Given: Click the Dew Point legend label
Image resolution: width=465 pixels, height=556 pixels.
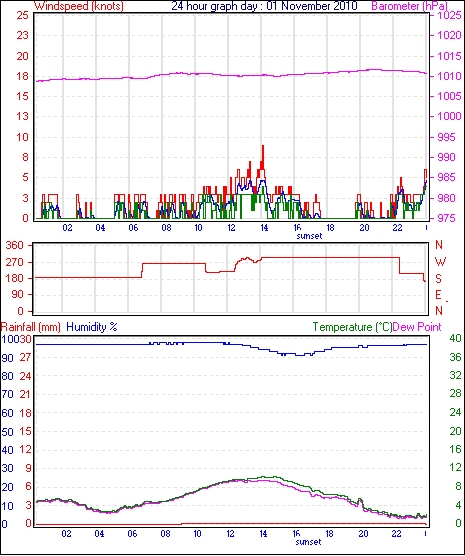Looking at the screenshot, I should coord(417,327).
